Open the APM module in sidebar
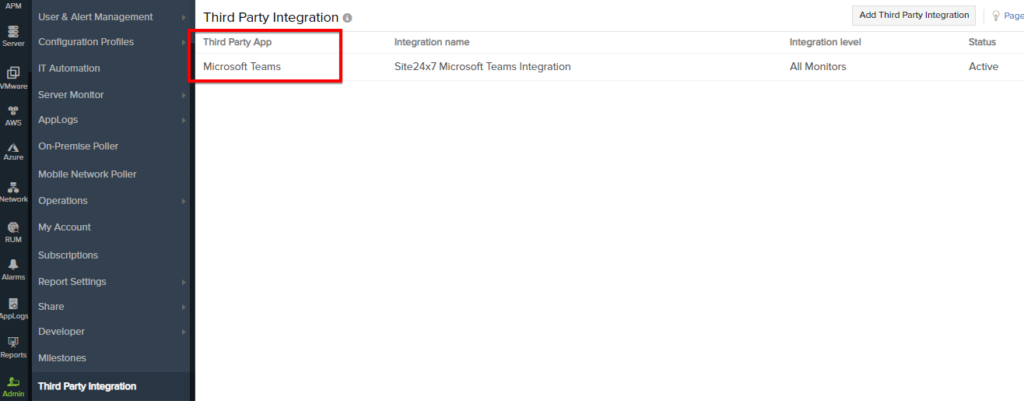The height and width of the screenshot is (401, 1024). click(x=13, y=5)
